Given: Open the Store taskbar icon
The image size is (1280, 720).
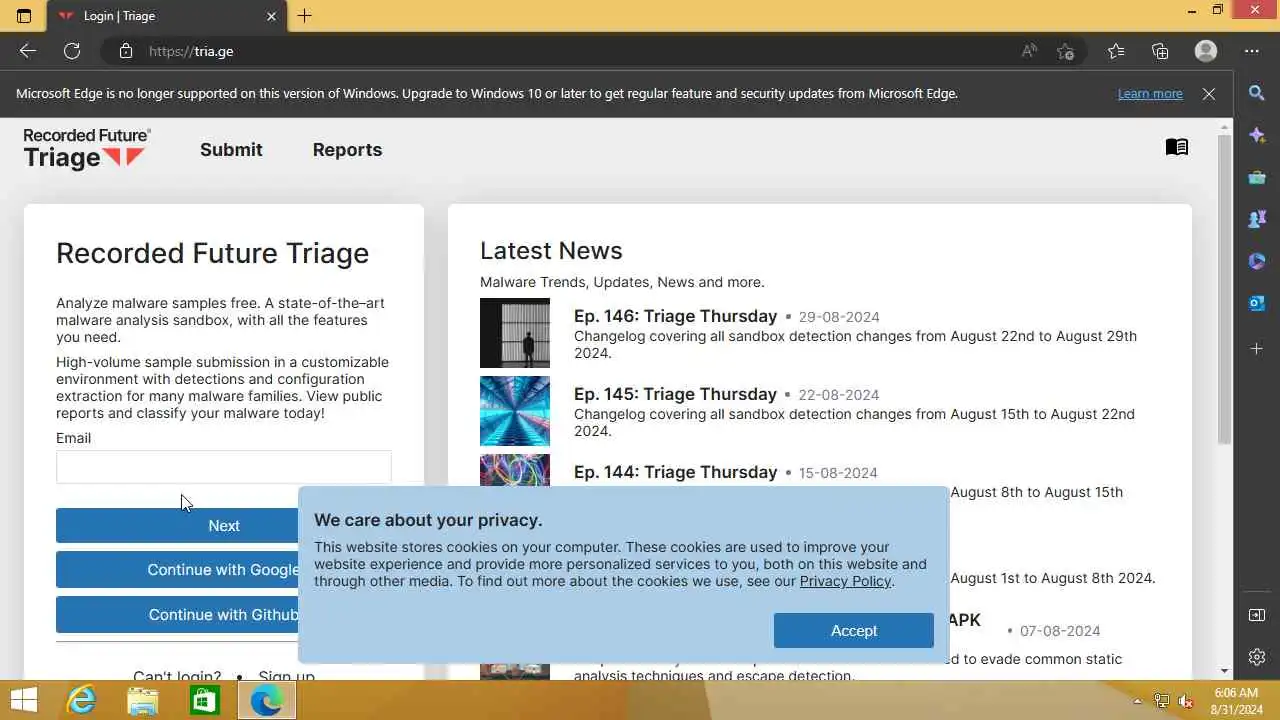Looking at the screenshot, I should pyautogui.click(x=204, y=701).
